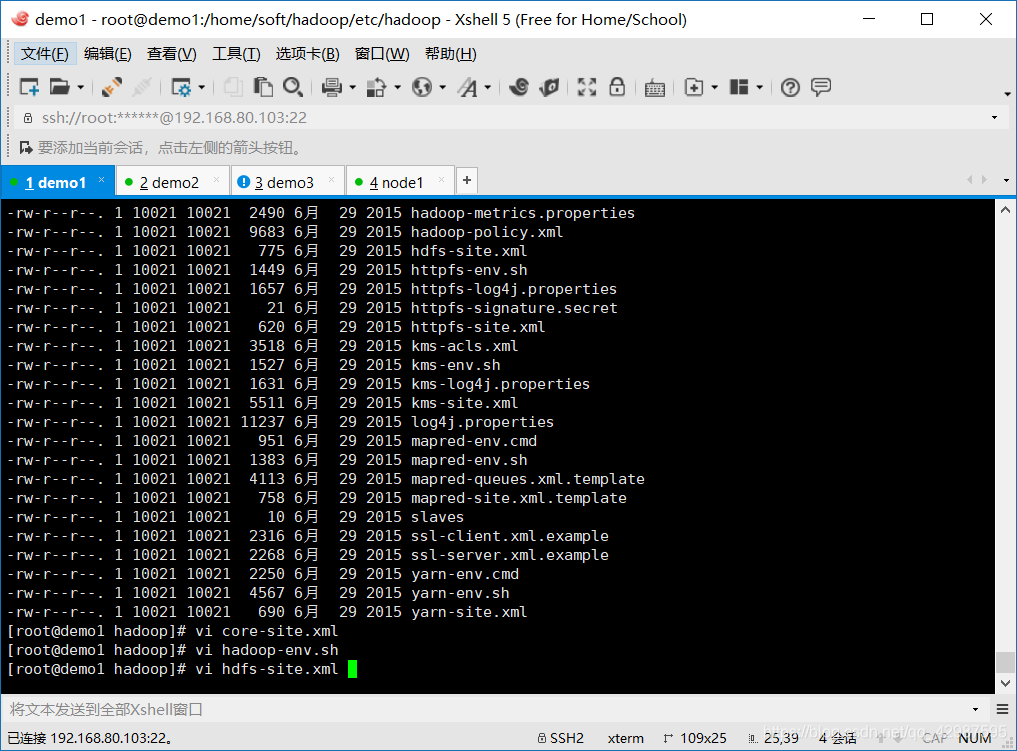Open the 文件(F) menu

click(x=45, y=54)
